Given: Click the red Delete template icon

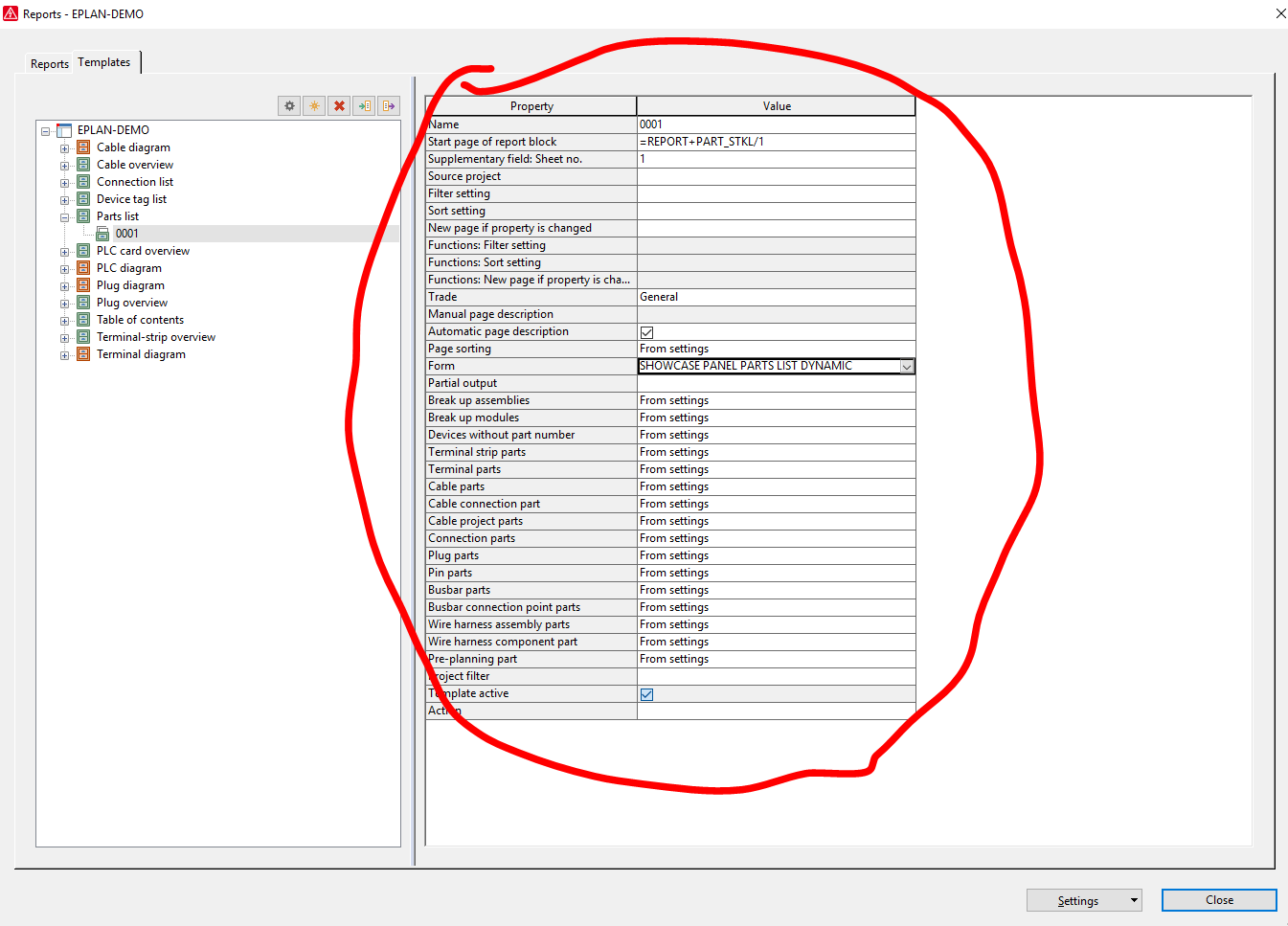Looking at the screenshot, I should [x=339, y=105].
